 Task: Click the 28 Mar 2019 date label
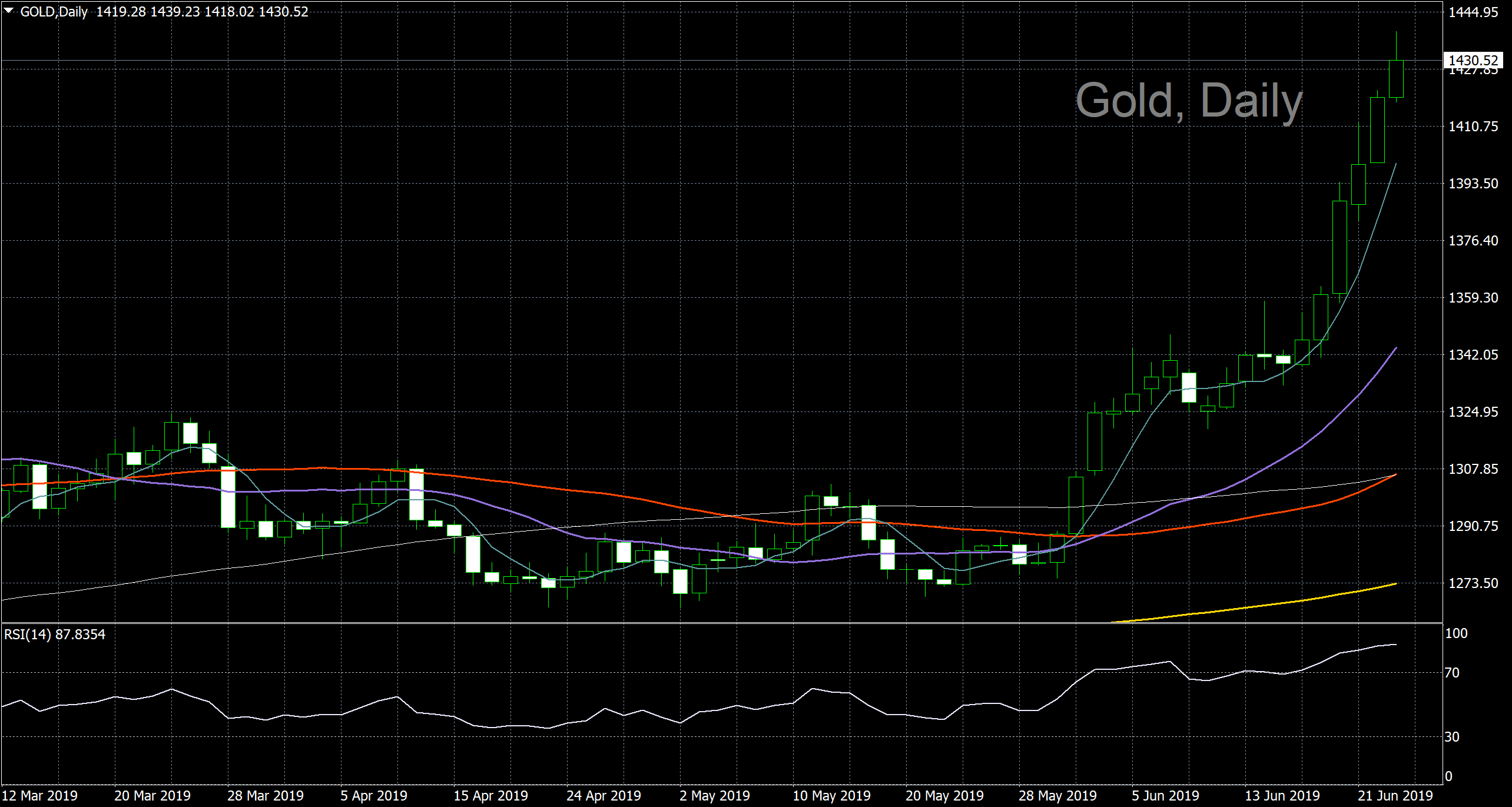point(266,796)
